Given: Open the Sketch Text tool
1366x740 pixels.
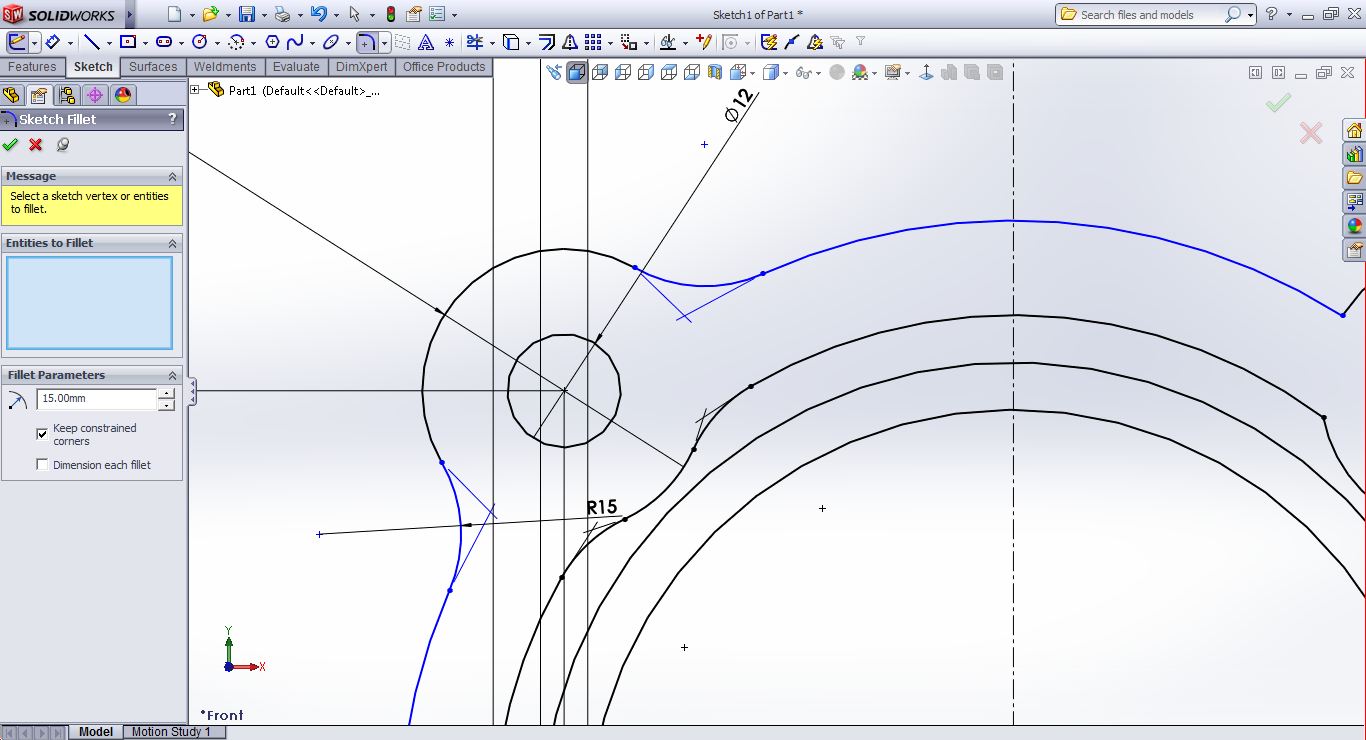Looking at the screenshot, I should (424, 41).
